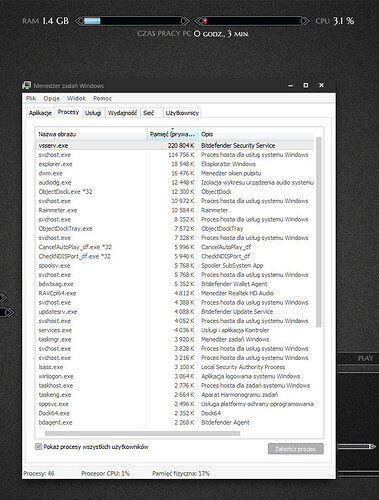Open the Użytkownicy tab
The width and height of the screenshot is (379, 500).
tap(182, 113)
